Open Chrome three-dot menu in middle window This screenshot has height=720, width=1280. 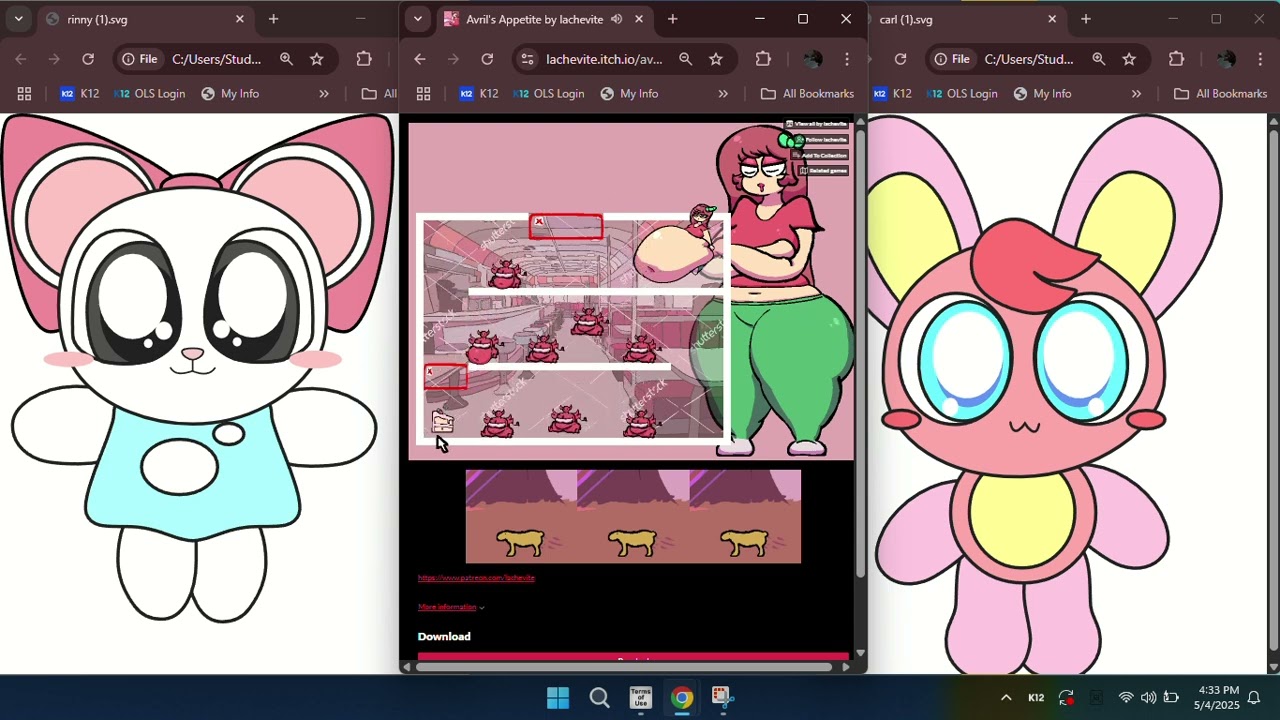point(847,59)
